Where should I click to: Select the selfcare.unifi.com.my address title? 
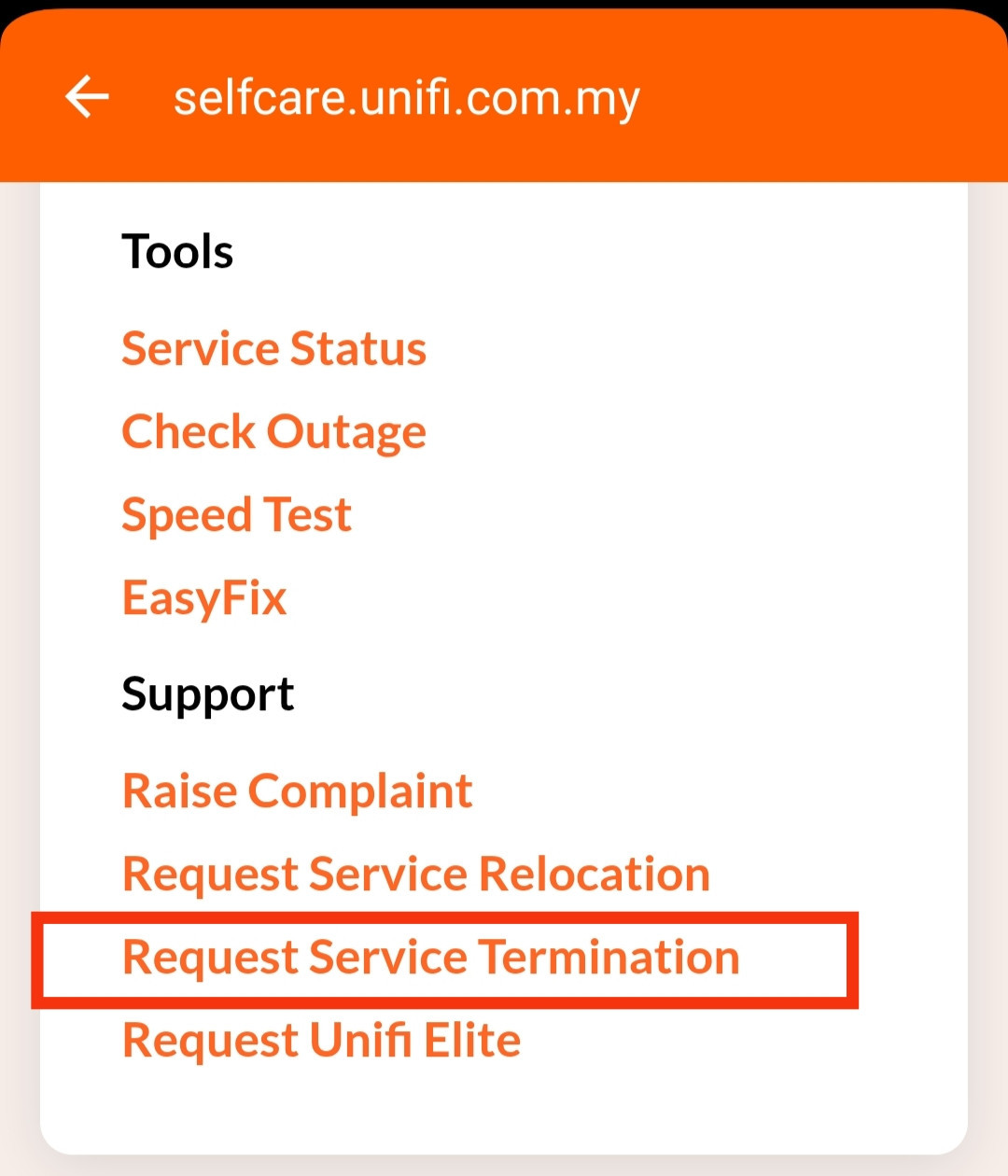pyautogui.click(x=406, y=99)
